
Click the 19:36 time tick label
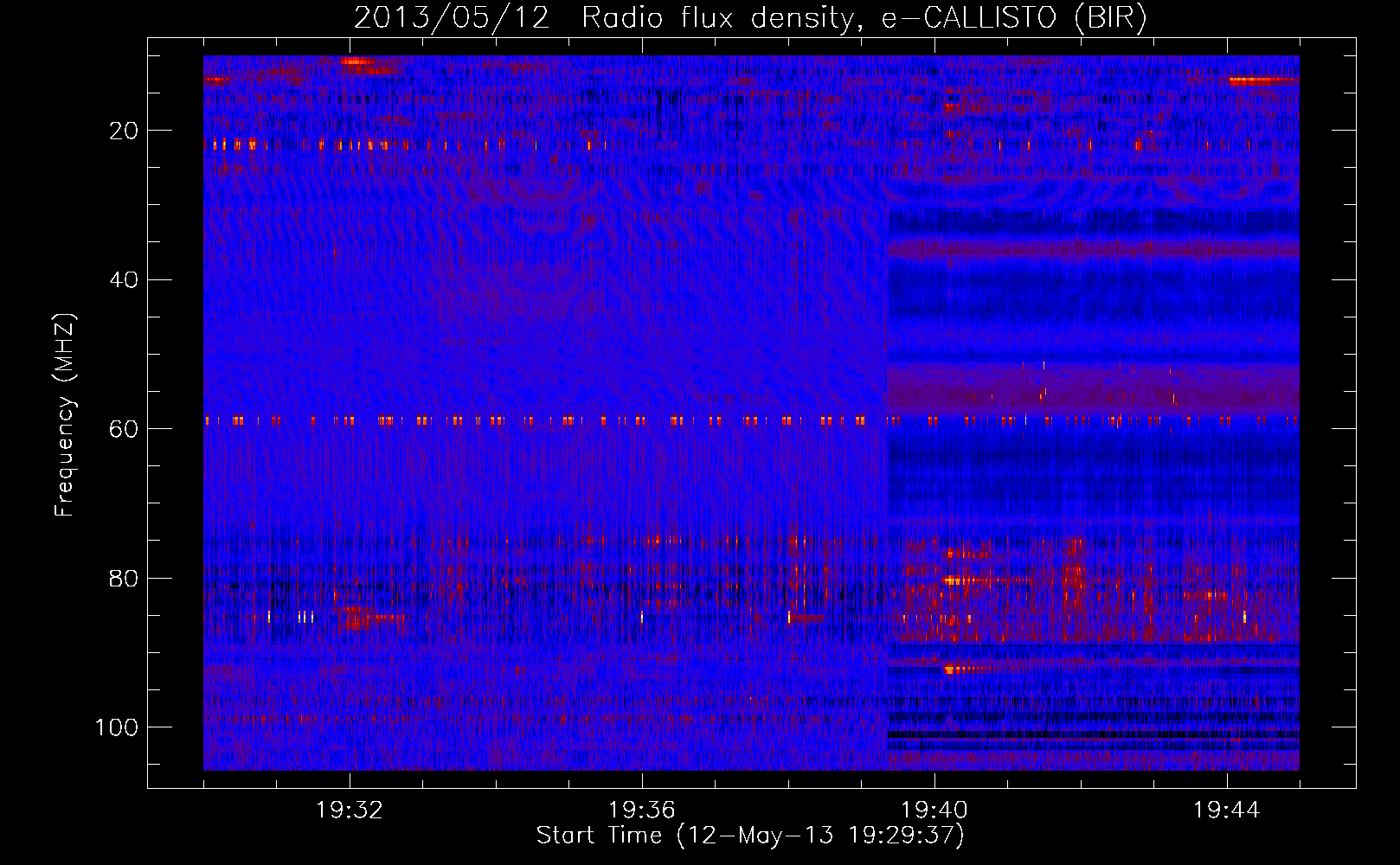tap(642, 811)
